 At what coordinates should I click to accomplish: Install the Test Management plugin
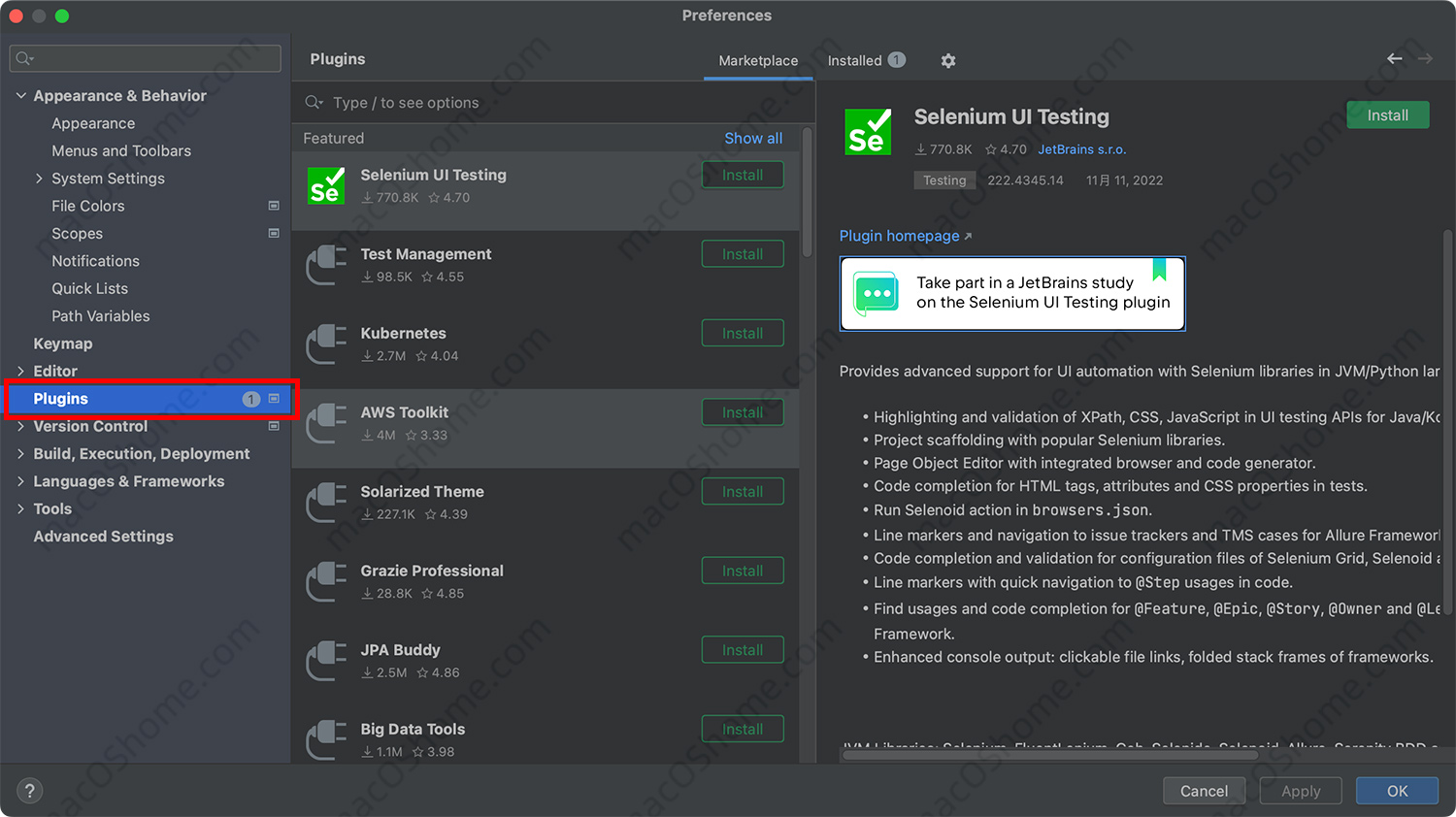[743, 254]
